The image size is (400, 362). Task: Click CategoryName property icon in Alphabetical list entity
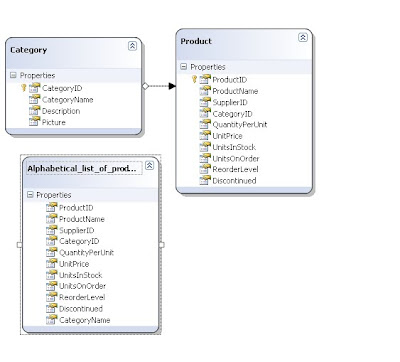click(x=51, y=320)
